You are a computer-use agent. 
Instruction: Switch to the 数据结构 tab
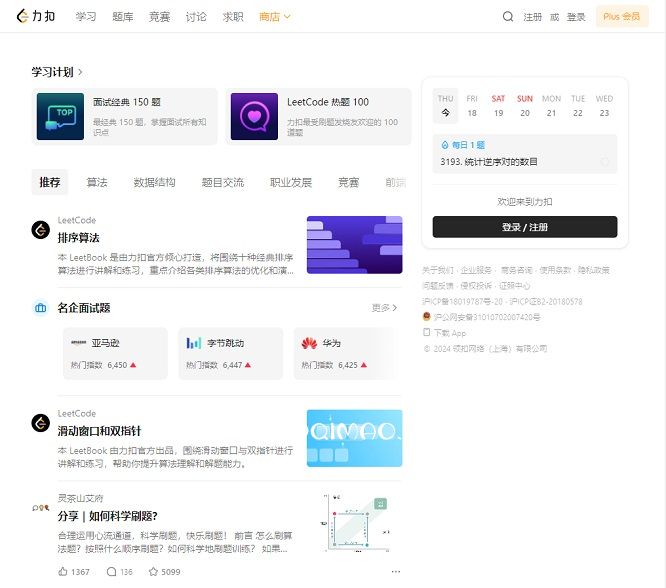coord(155,182)
